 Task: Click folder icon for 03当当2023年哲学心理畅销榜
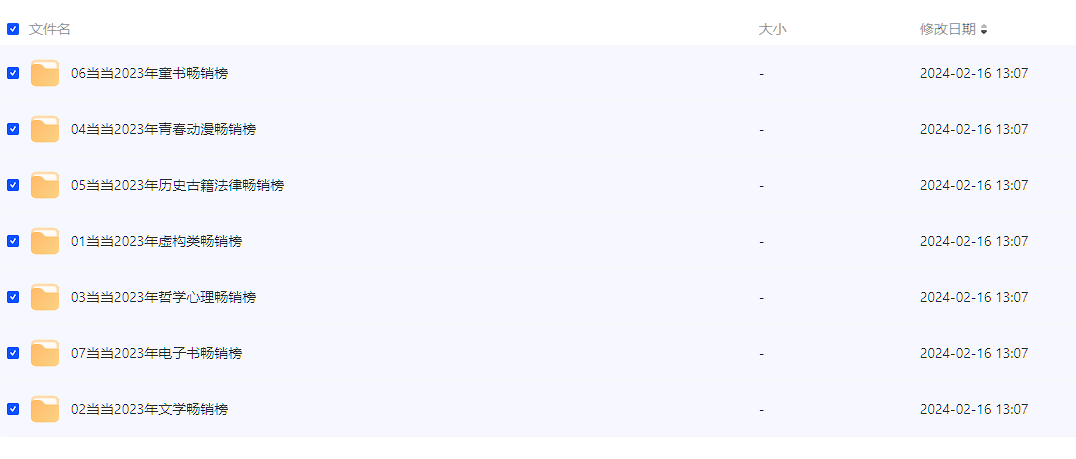click(45, 297)
